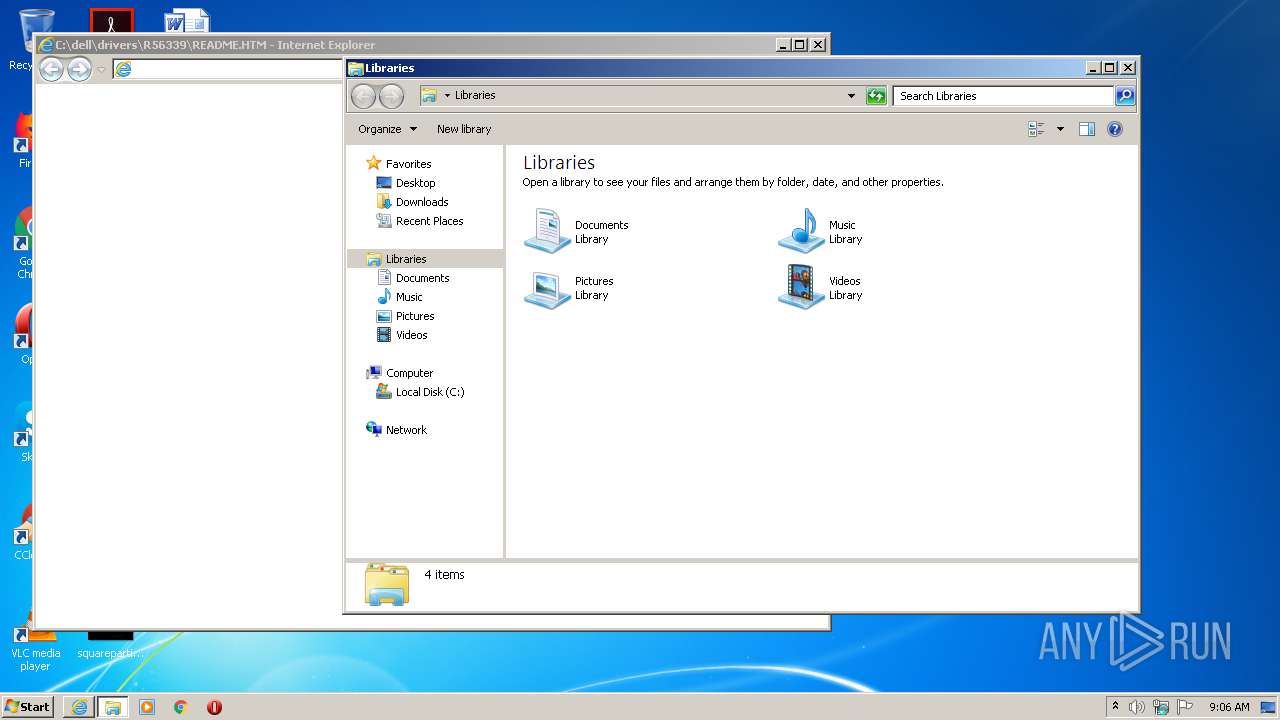Click the New library button
Viewport: 1280px width, 720px height.
[x=464, y=129]
